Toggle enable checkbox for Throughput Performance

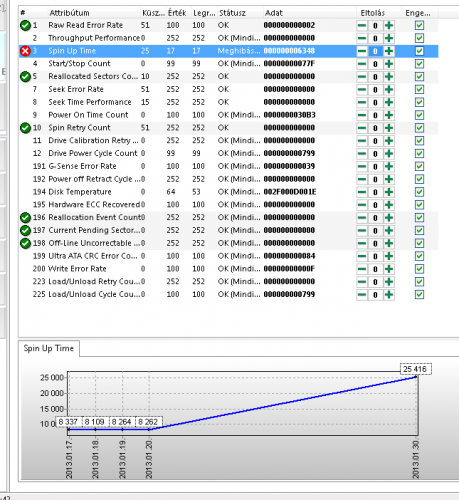419,38
